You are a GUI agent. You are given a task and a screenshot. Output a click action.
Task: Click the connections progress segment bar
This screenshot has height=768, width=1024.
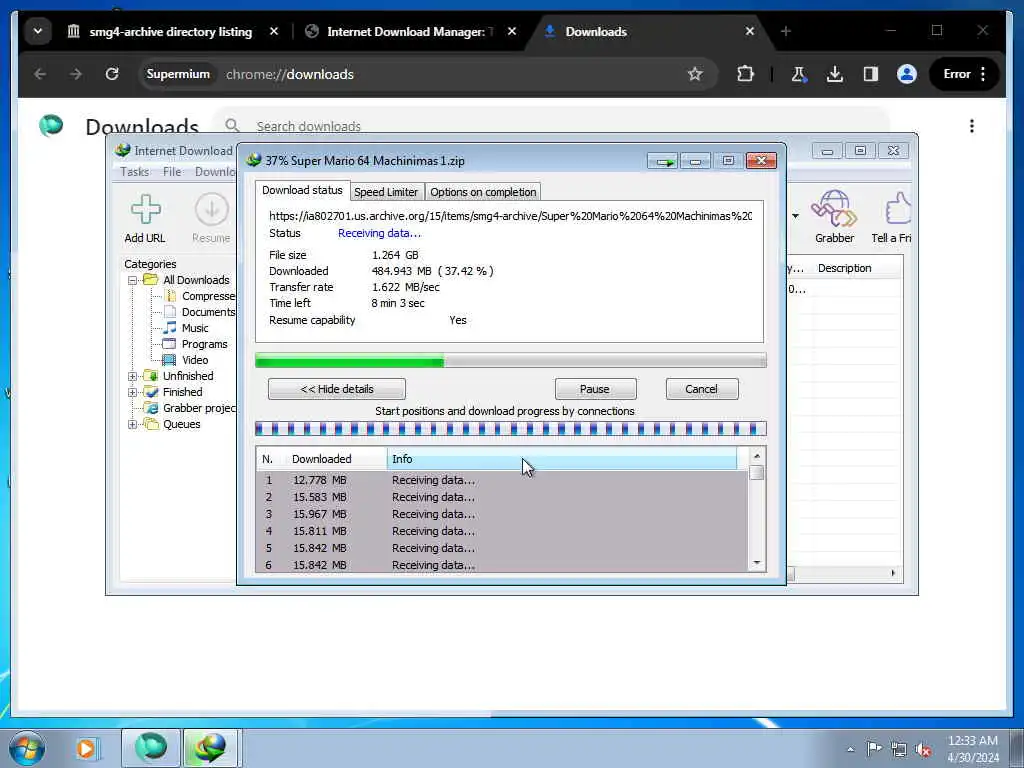tap(511, 429)
